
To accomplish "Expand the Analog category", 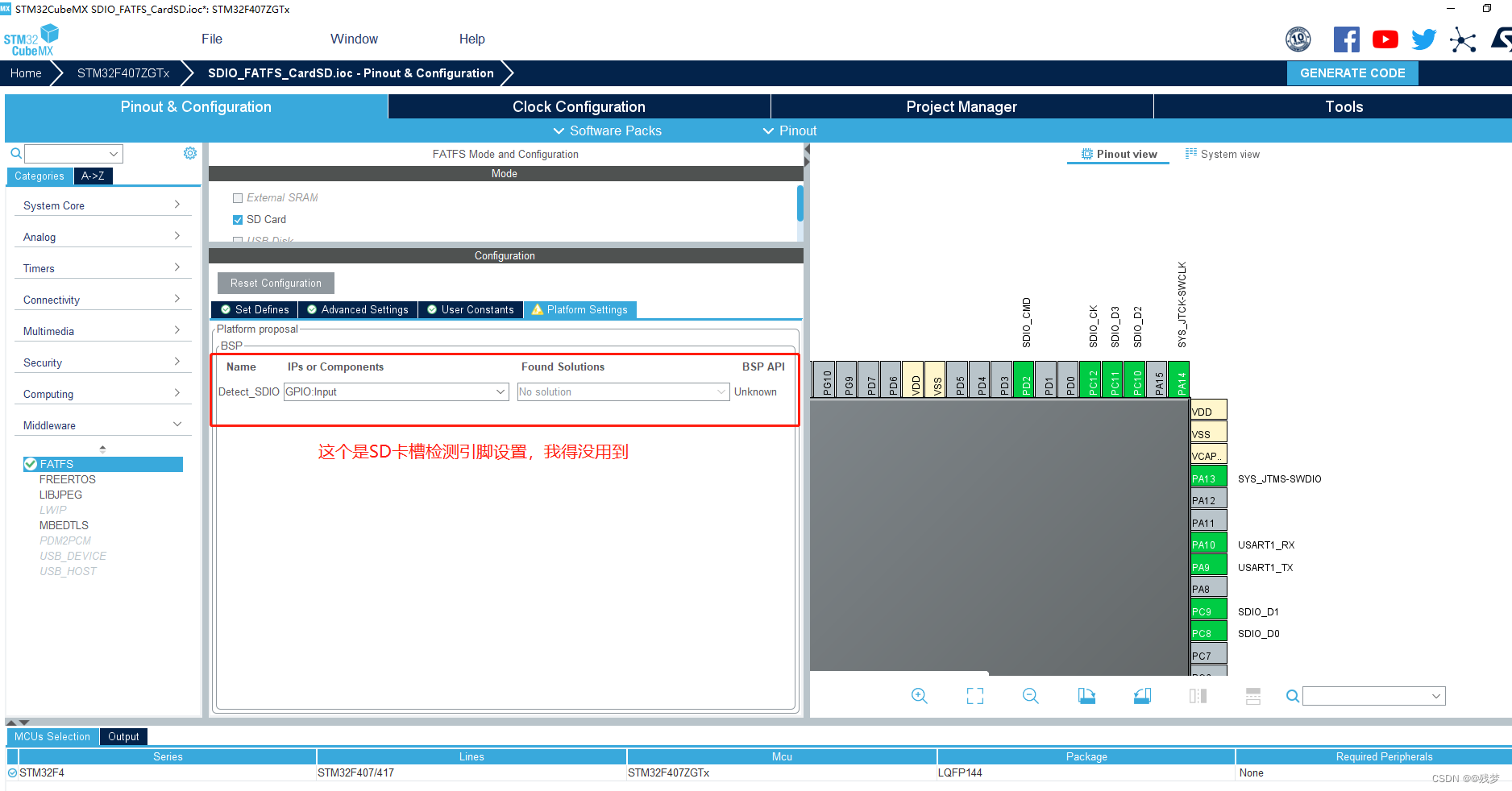I will [x=102, y=237].
